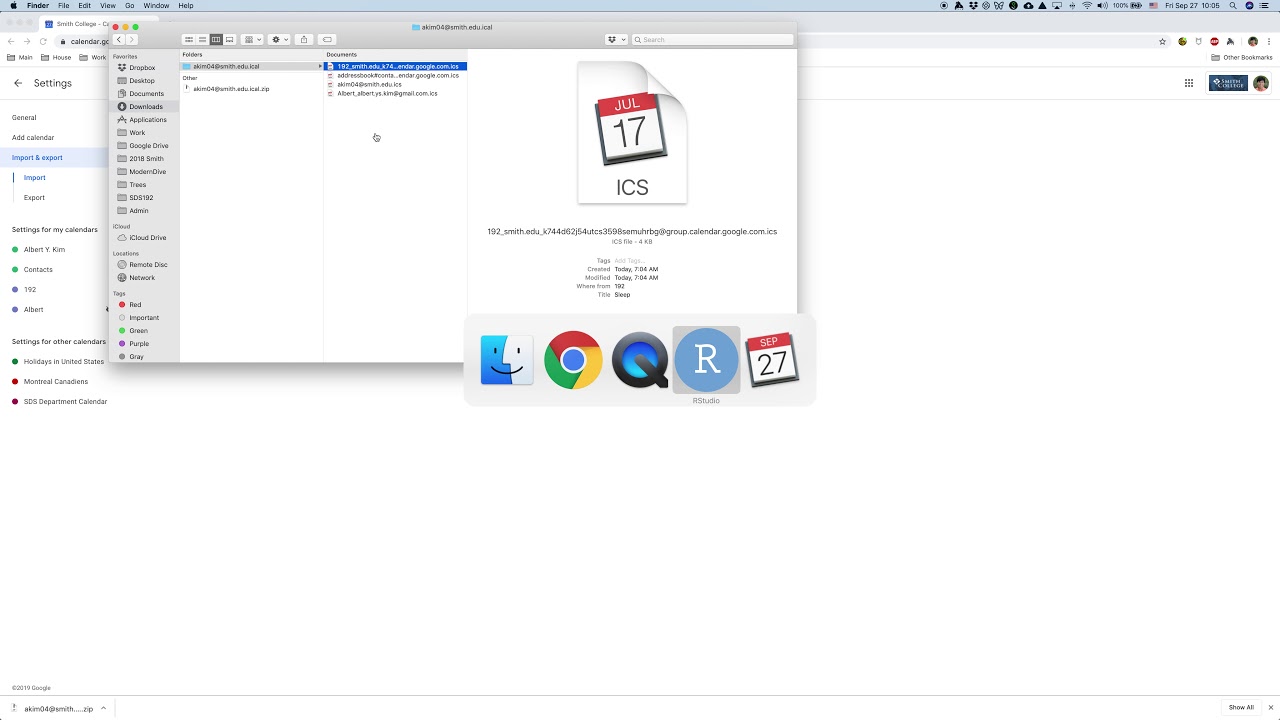Open Desktop in Finder sidebar
The image size is (1280, 720).
pyautogui.click(x=142, y=81)
